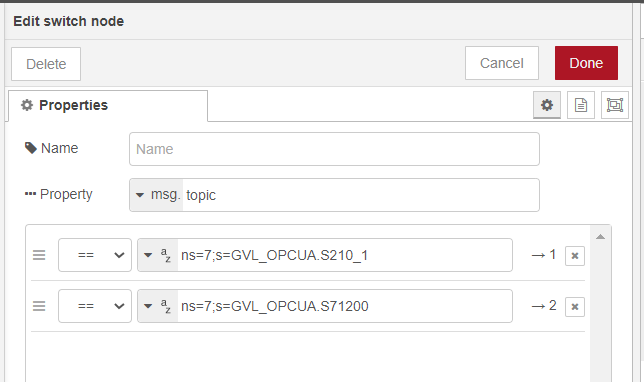This screenshot has height=382, width=644.
Task: Grab the reorder handle of rule two
Action: coord(39,306)
